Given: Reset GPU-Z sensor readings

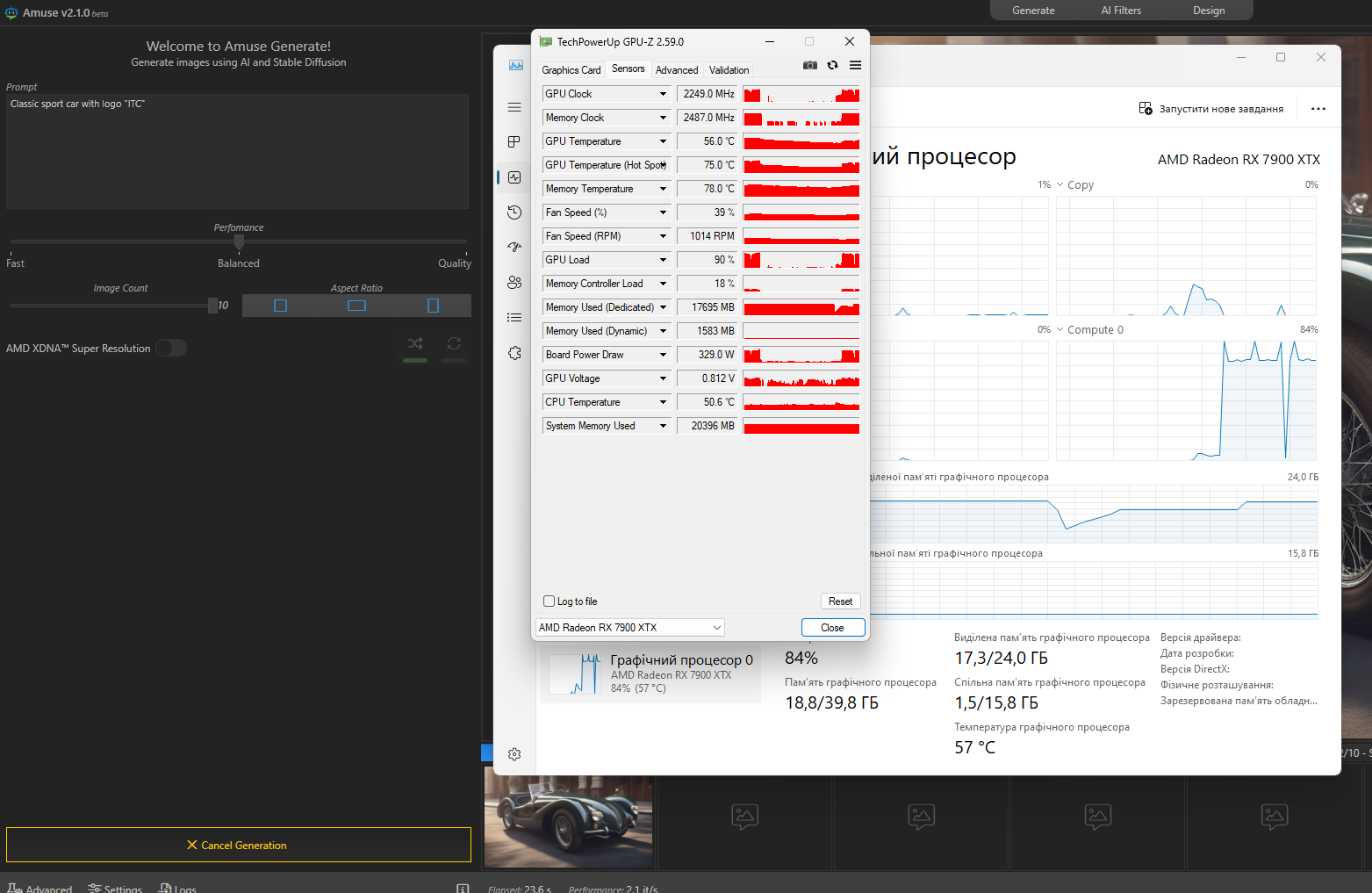Looking at the screenshot, I should tap(840, 601).
